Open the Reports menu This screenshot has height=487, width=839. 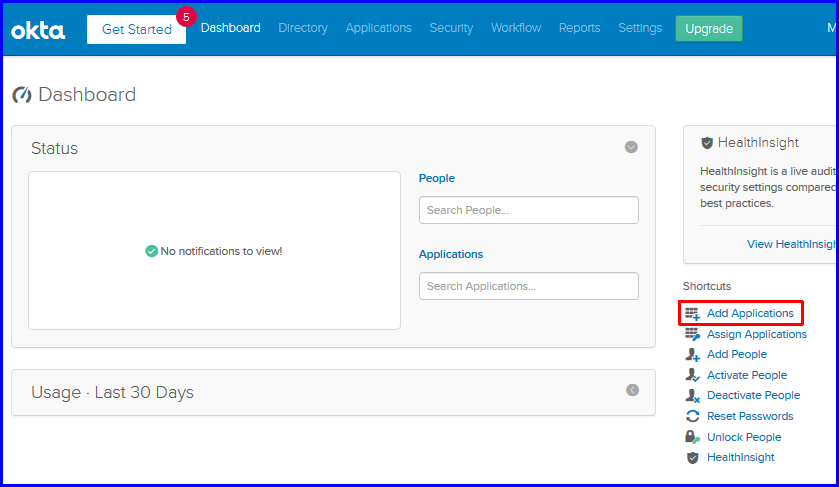coord(579,28)
